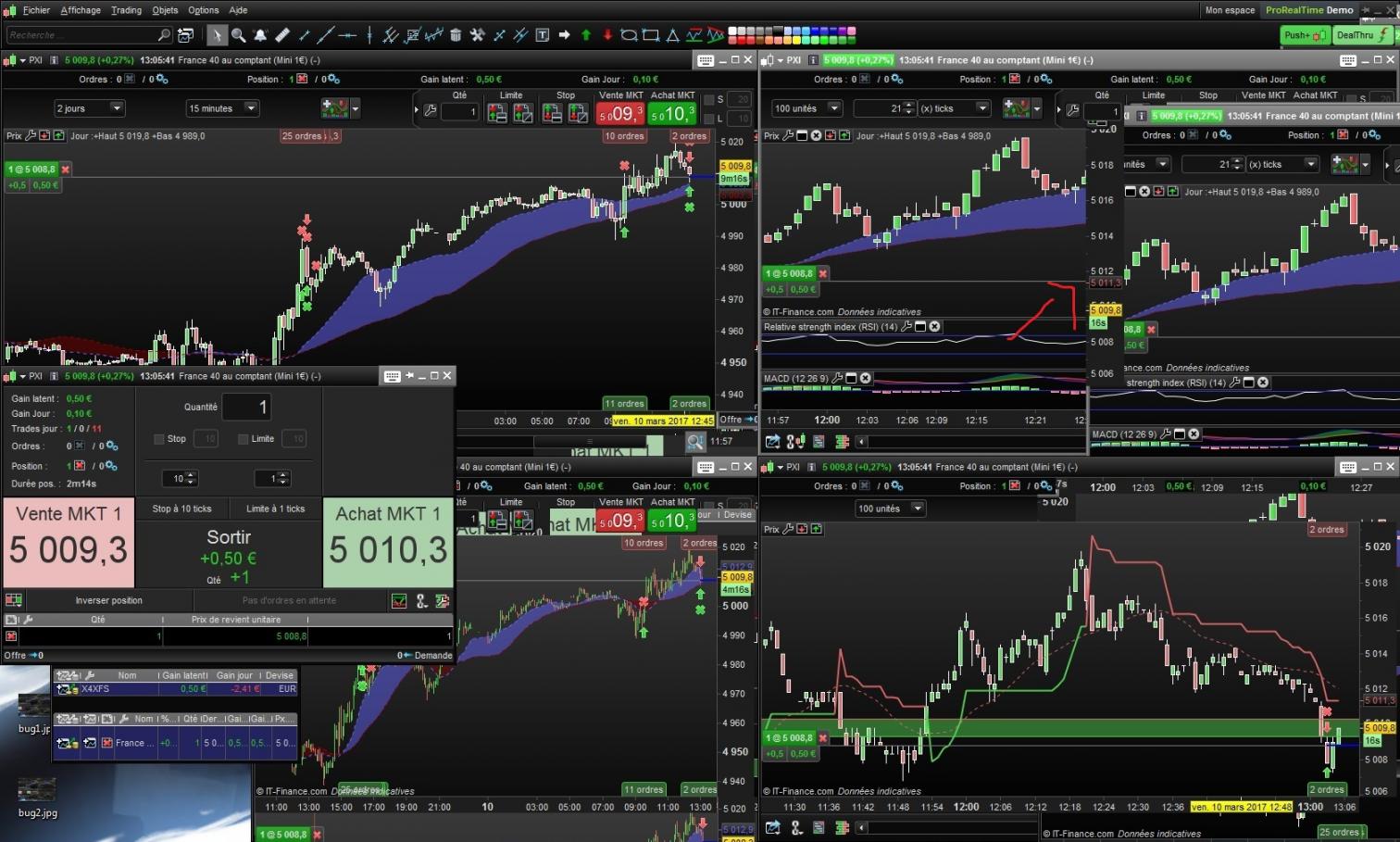Image resolution: width=1400 pixels, height=842 pixels.
Task: Click Sortir to exit the position
Action: point(229,554)
